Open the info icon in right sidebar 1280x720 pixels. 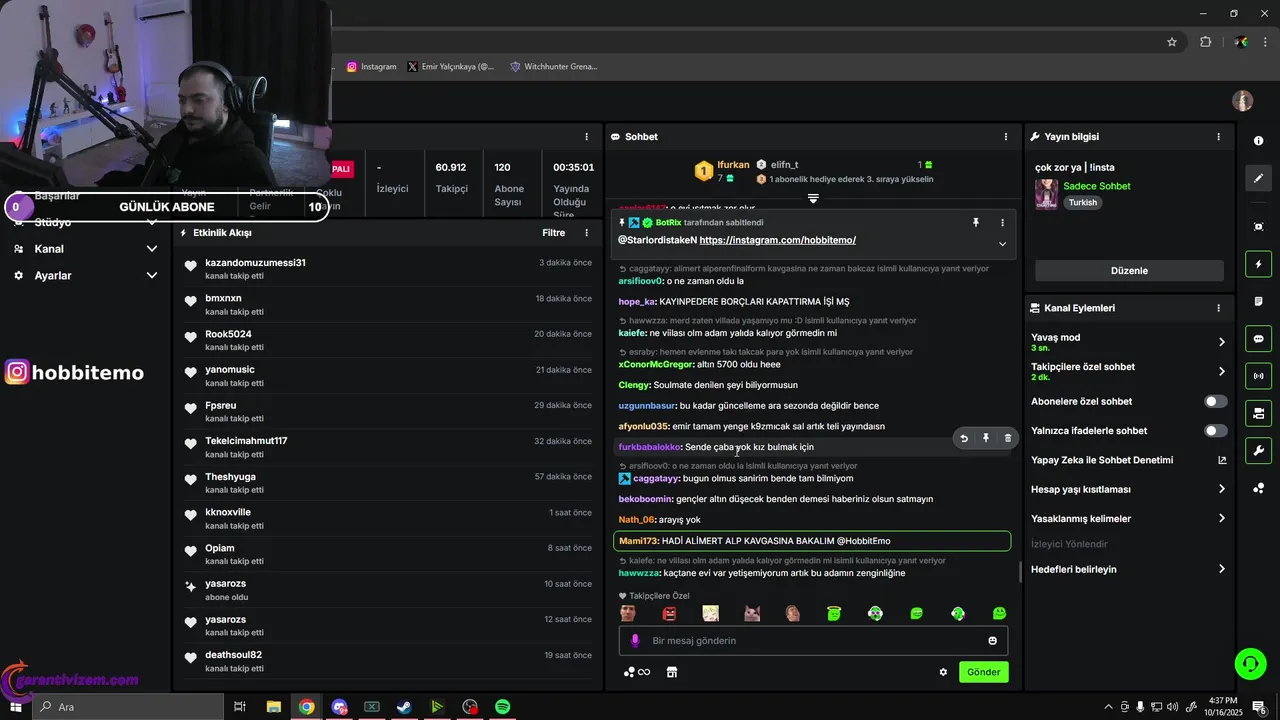point(1258,141)
